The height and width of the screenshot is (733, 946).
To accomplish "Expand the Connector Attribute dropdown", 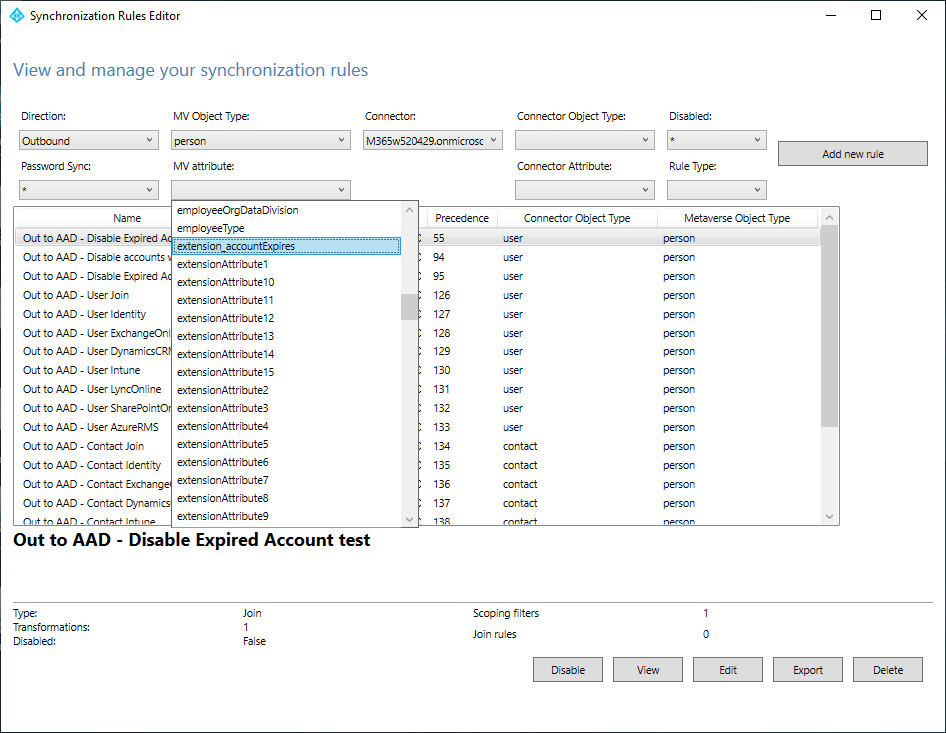I will (584, 189).
